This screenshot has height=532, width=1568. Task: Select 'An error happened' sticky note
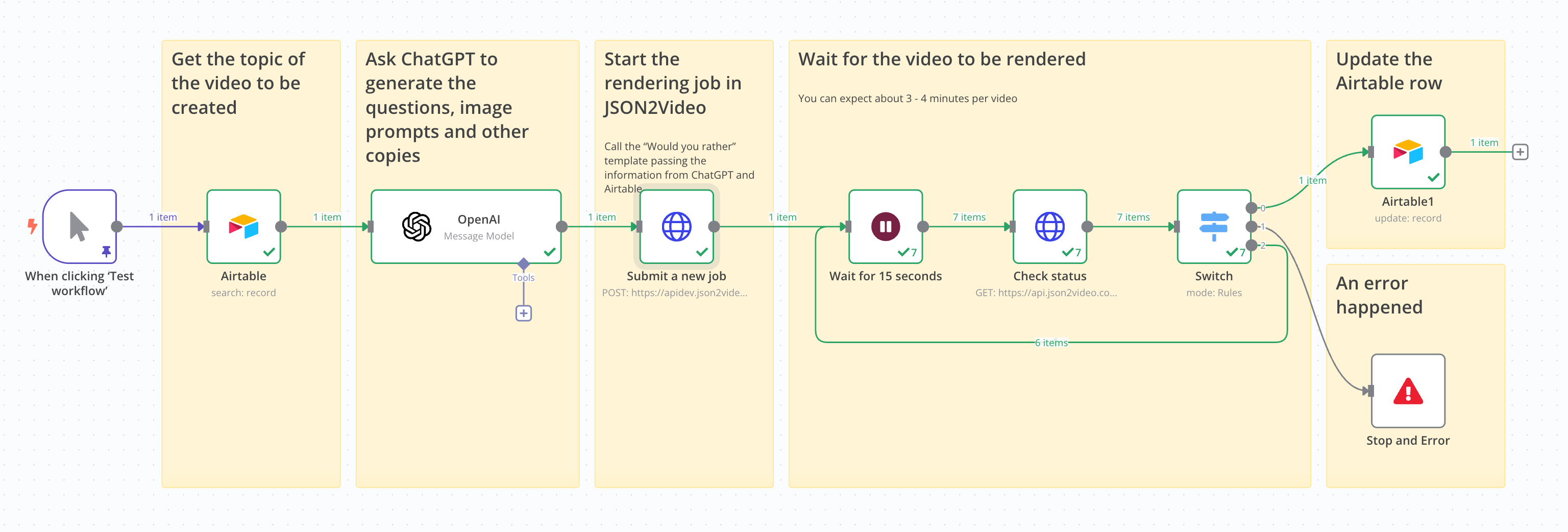click(x=1415, y=376)
